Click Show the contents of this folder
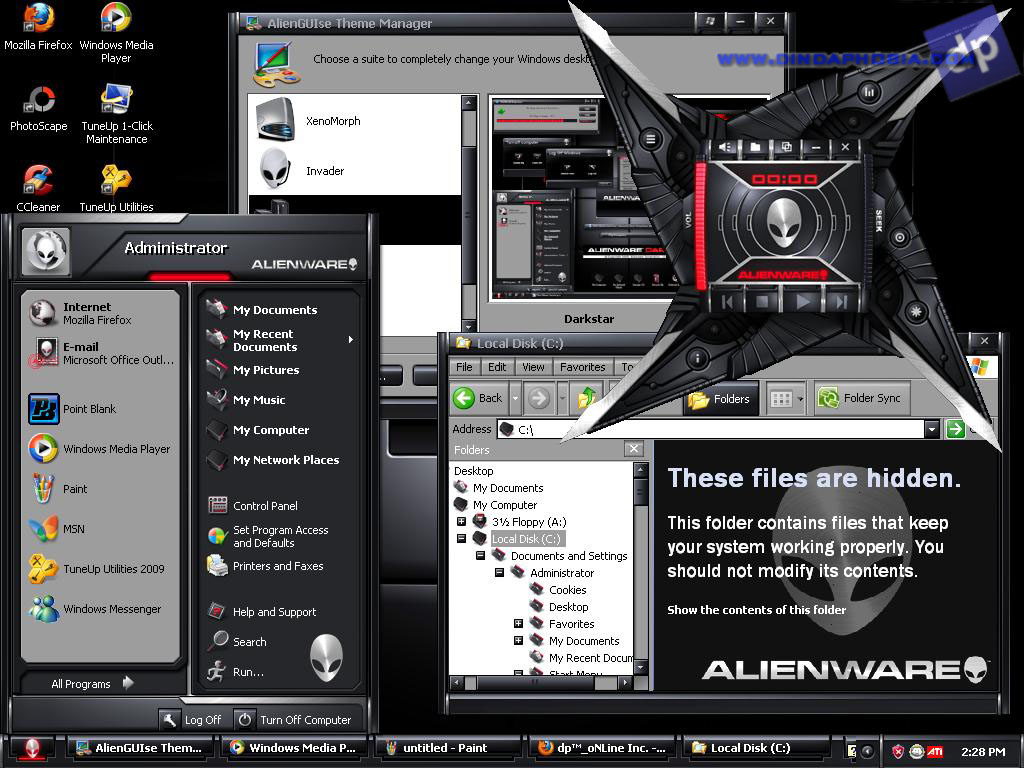The width and height of the screenshot is (1024, 768). pos(756,610)
